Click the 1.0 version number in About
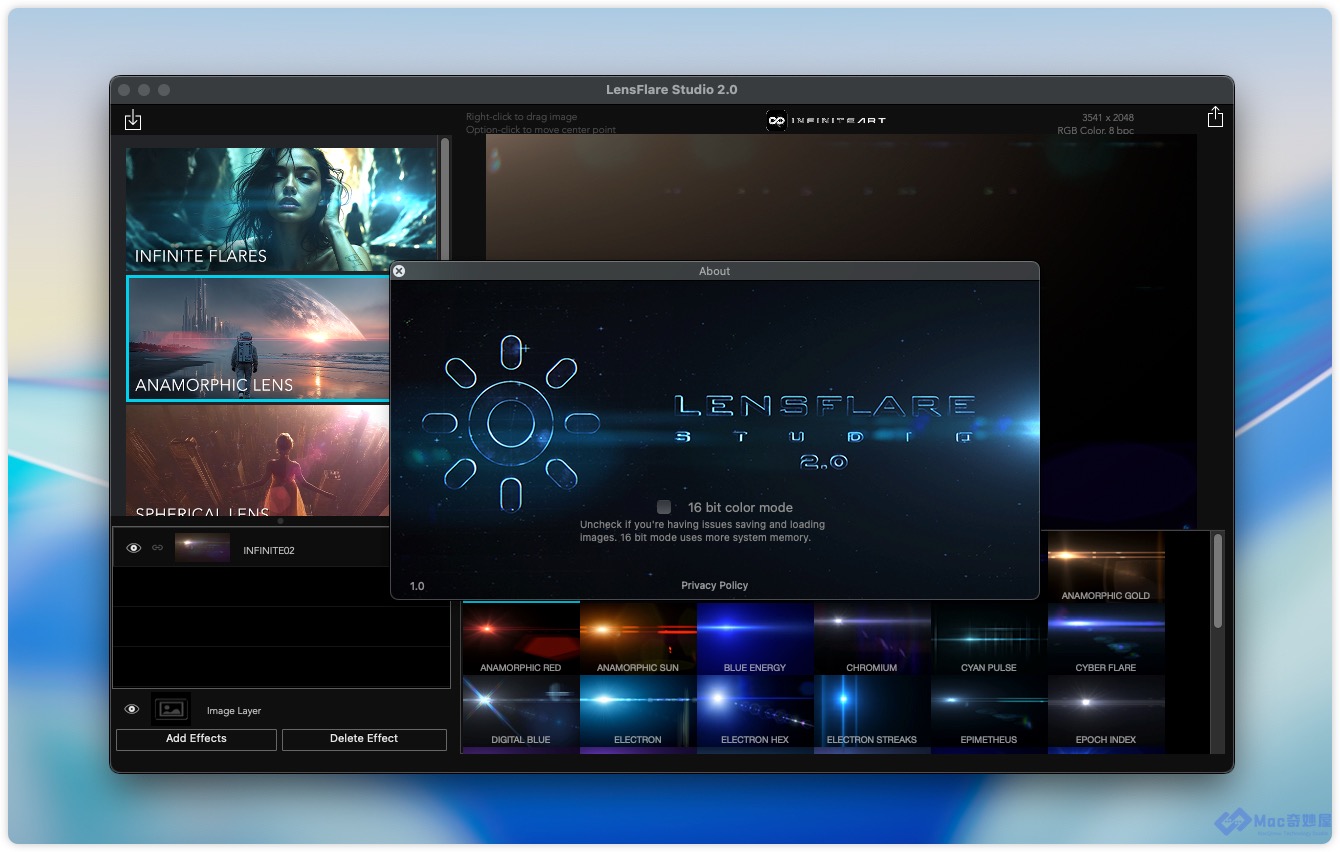1340x852 pixels. [x=417, y=586]
